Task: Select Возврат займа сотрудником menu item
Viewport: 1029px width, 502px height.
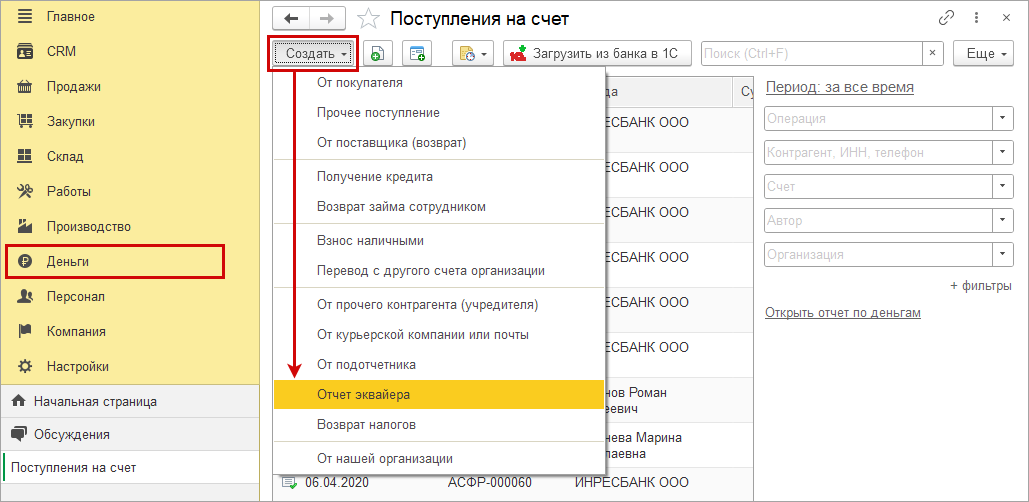Action: tap(438, 207)
